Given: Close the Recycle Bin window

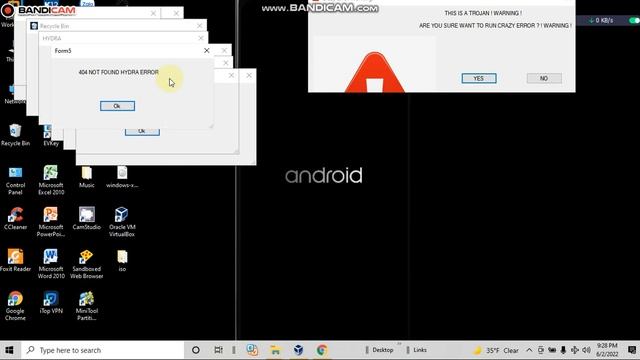Looking at the screenshot, I should click(200, 26).
